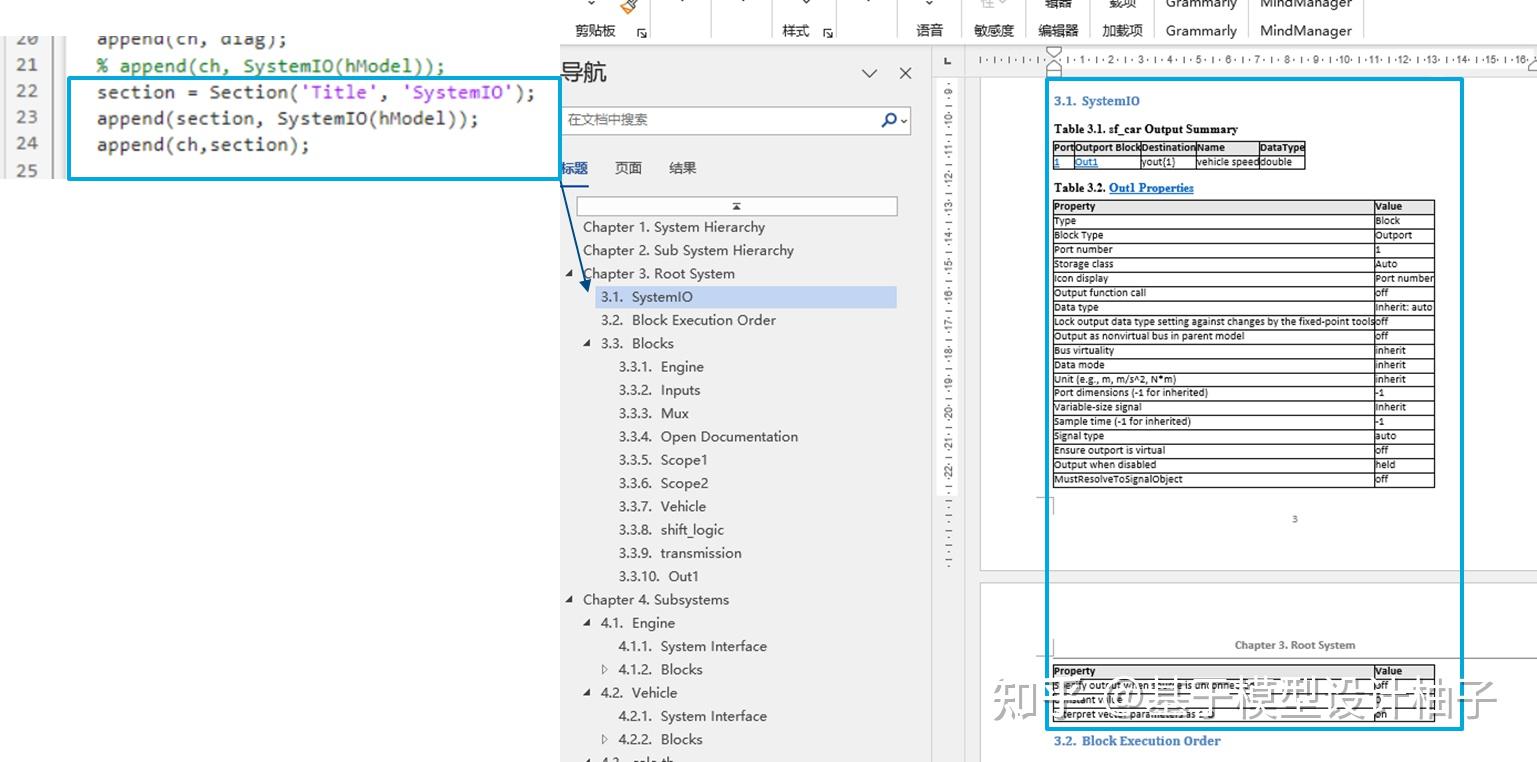Collapse the 导航 pane via its chevron

(x=868, y=73)
